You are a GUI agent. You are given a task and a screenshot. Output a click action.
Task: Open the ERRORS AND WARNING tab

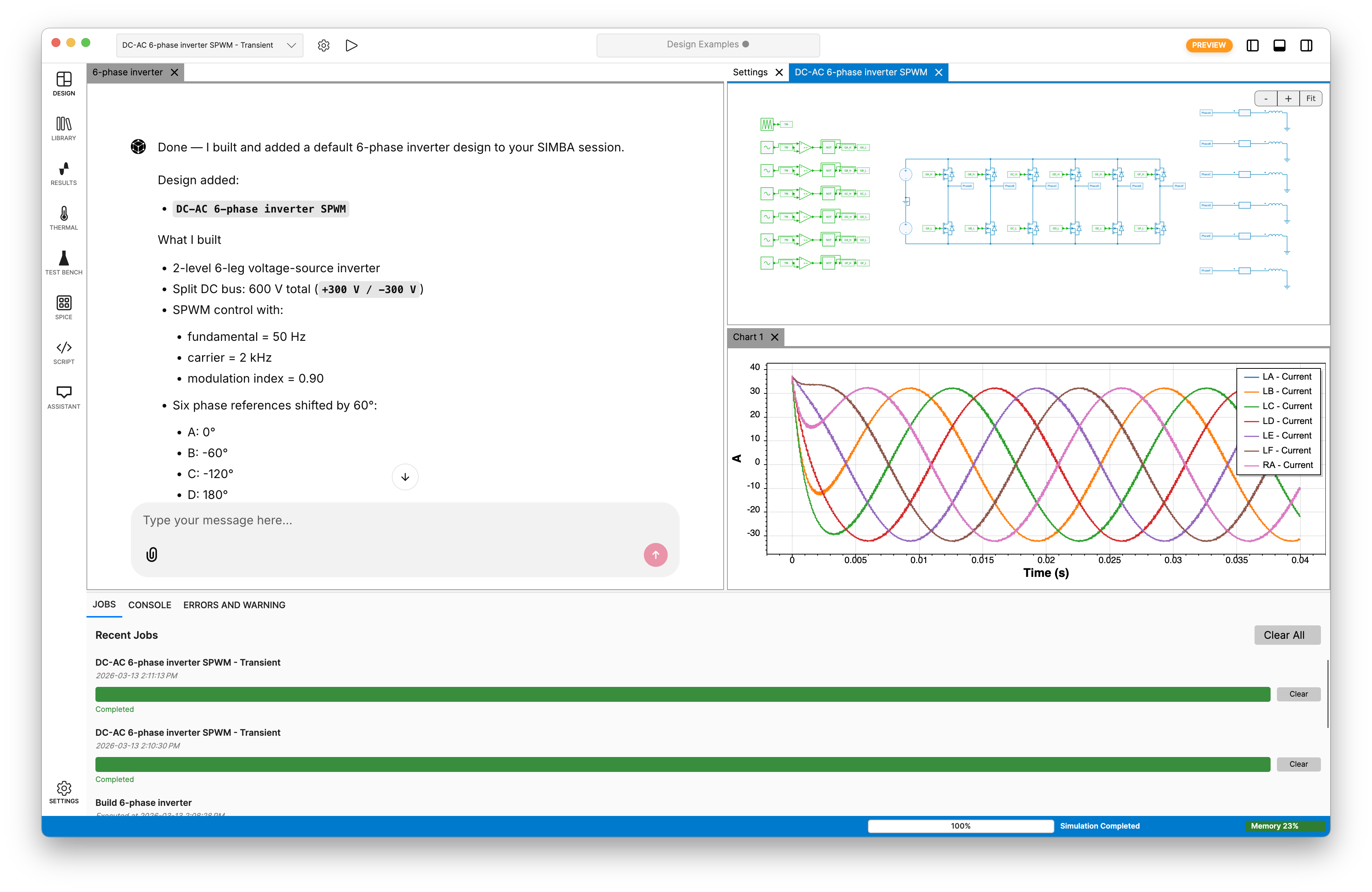click(x=234, y=605)
